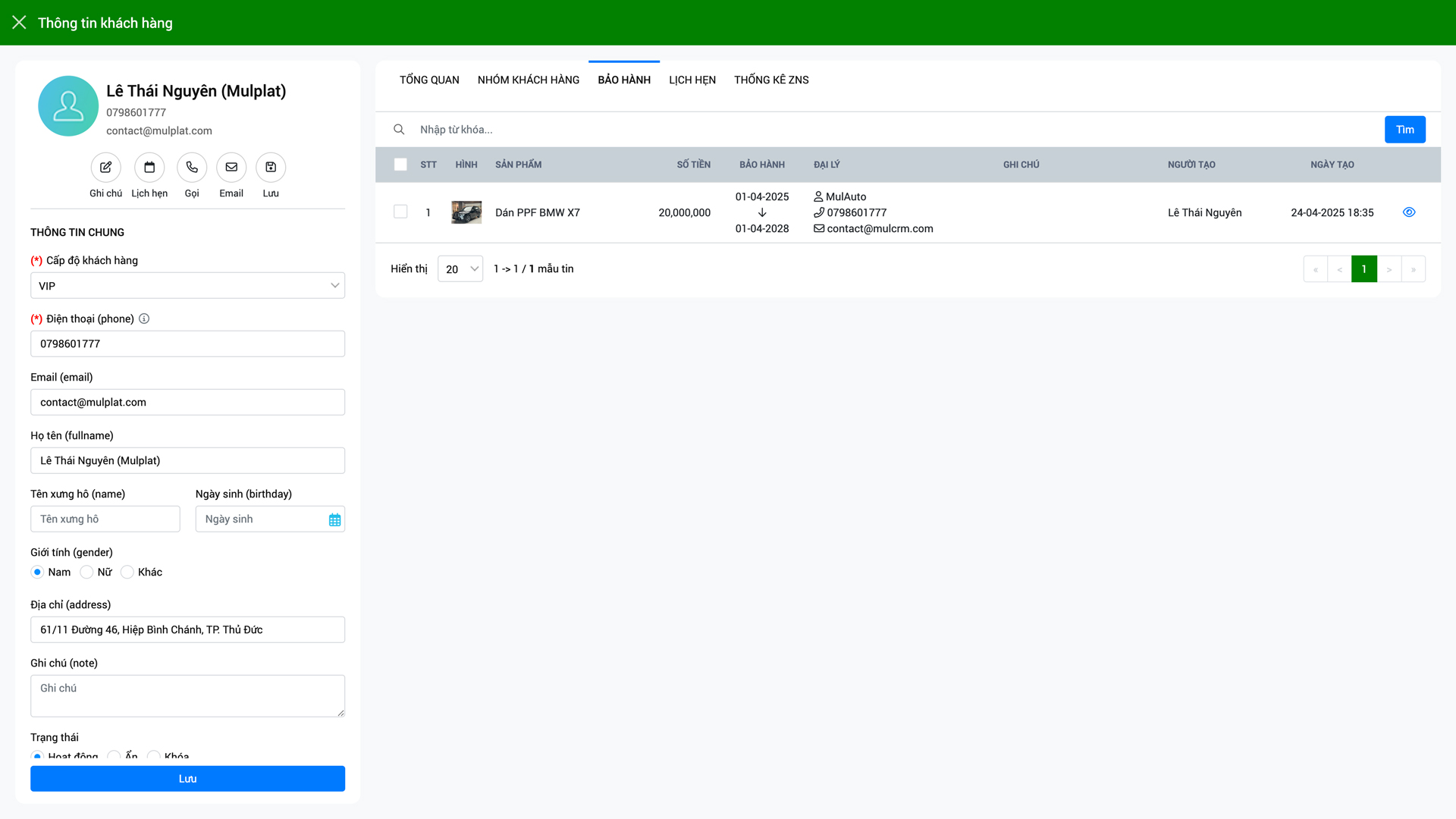Click the BMW X7 product thumbnail

[466, 212]
